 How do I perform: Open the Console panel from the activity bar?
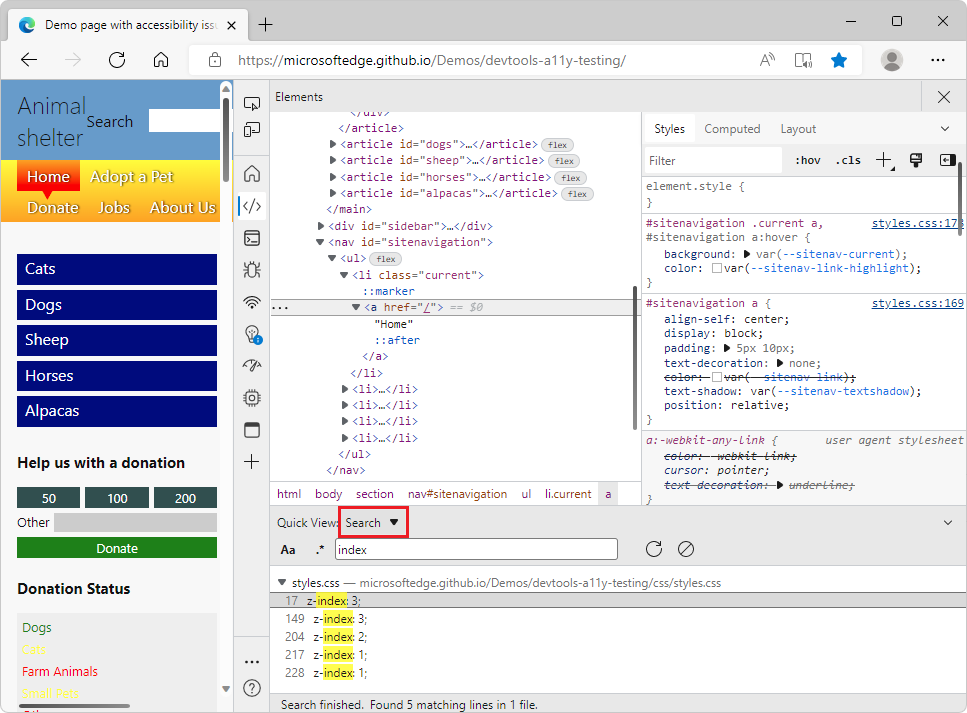pyautogui.click(x=251, y=238)
